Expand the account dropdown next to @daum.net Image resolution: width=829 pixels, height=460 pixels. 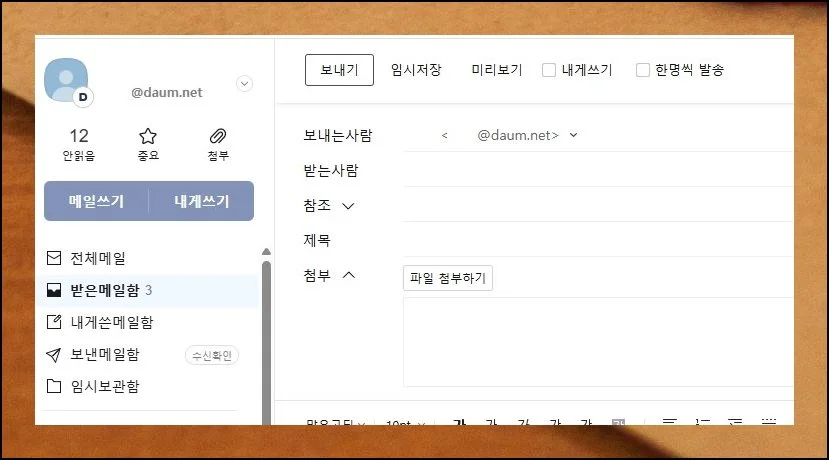click(x=245, y=85)
